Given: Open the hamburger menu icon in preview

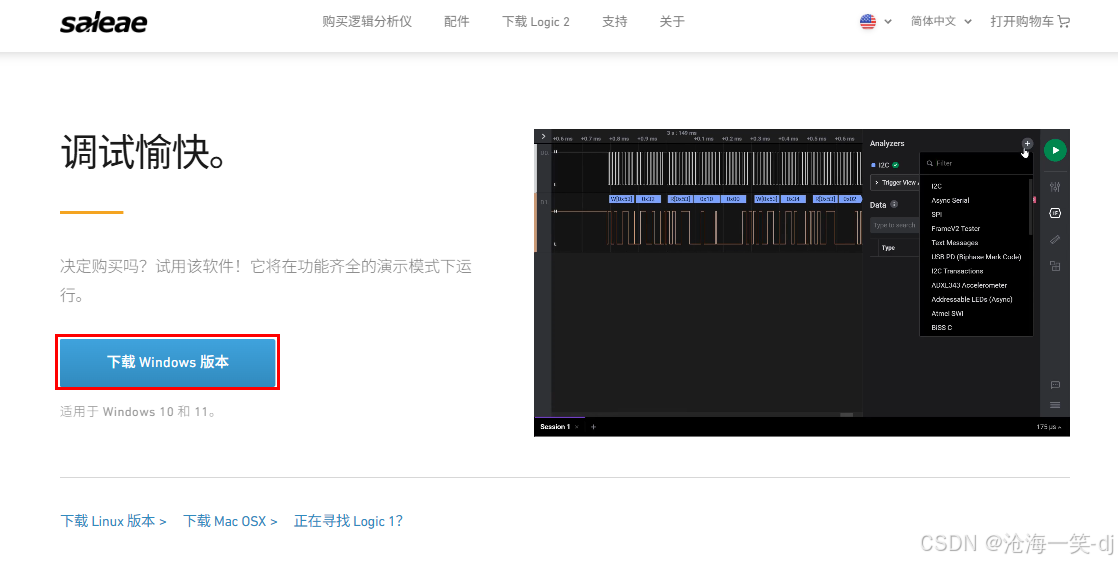Looking at the screenshot, I should point(1055,405).
